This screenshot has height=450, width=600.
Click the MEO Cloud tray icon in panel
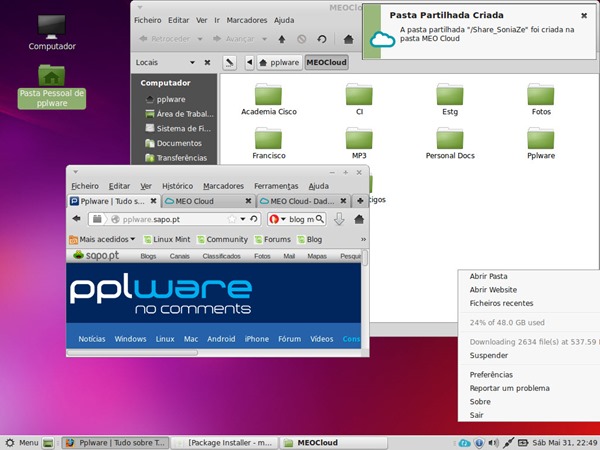coord(465,443)
